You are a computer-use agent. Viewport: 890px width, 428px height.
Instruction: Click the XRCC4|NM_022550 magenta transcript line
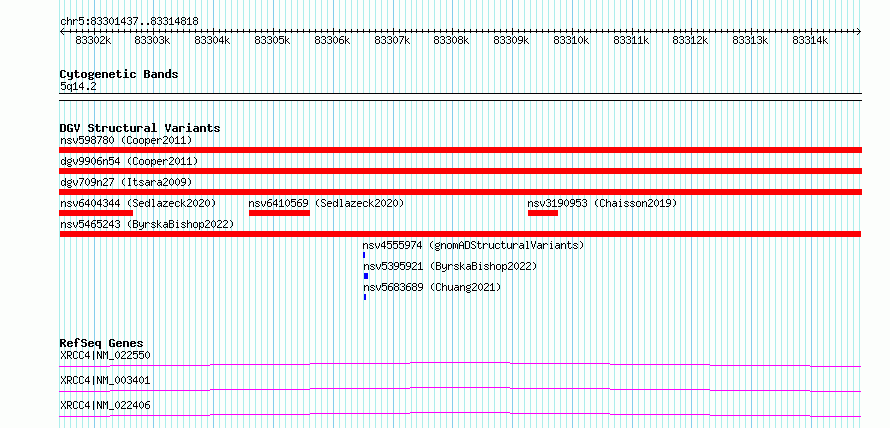[460, 364]
